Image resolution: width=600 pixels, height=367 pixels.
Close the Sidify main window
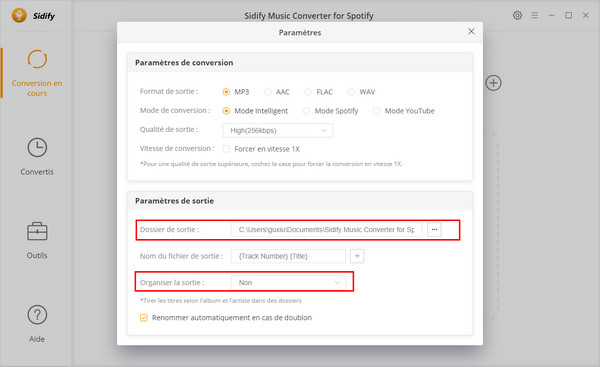586,15
